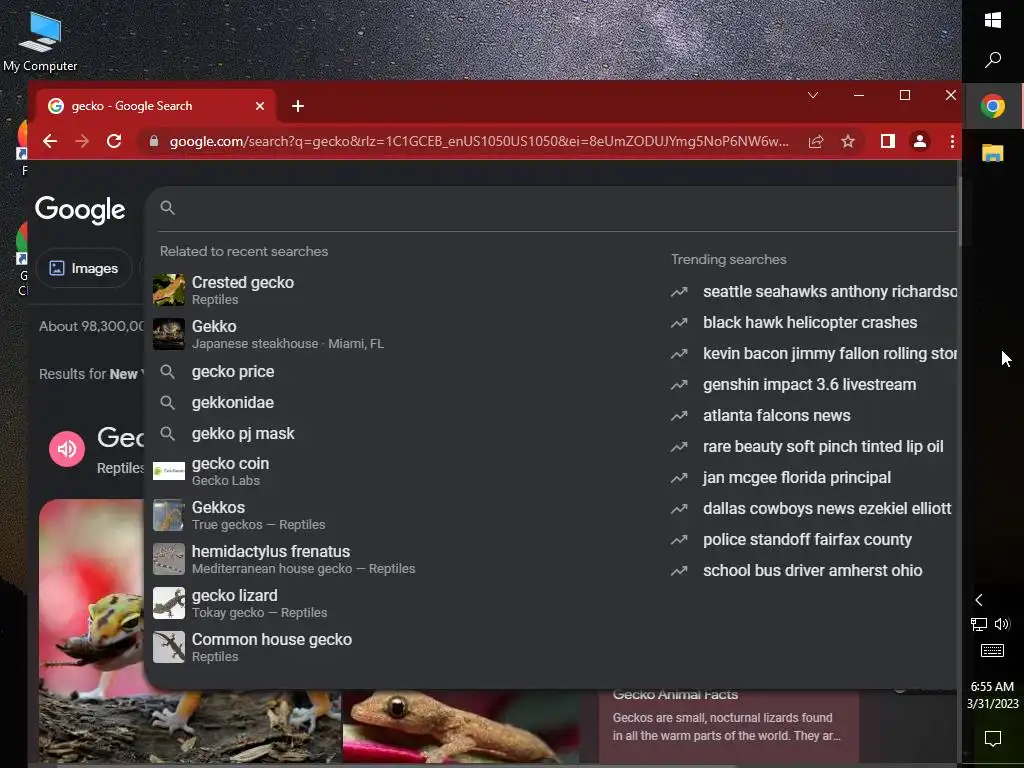Click trend arrow icon beside atlanta falcons news
The image size is (1024, 768).
(x=679, y=416)
